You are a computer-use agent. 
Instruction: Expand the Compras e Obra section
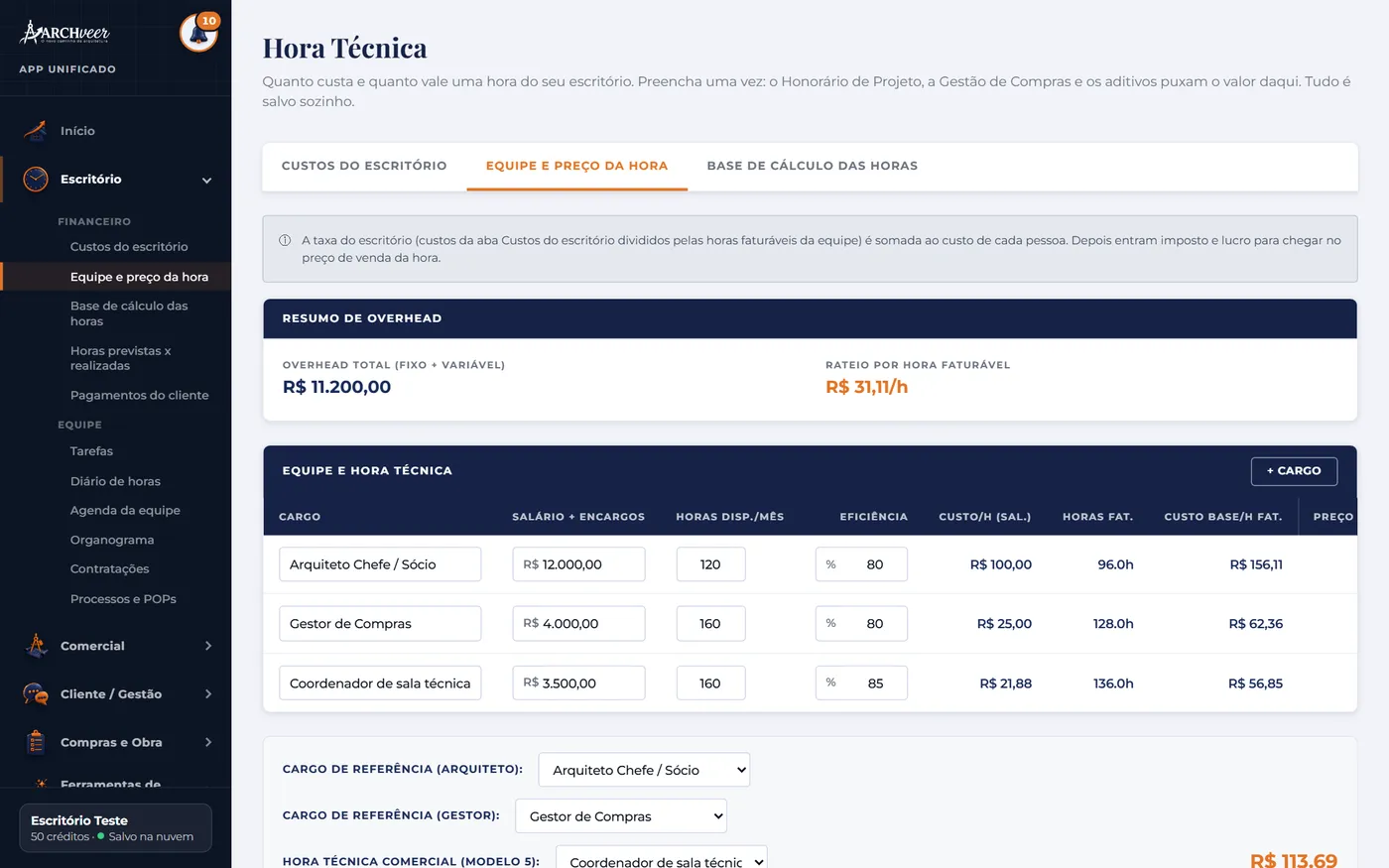tap(207, 742)
